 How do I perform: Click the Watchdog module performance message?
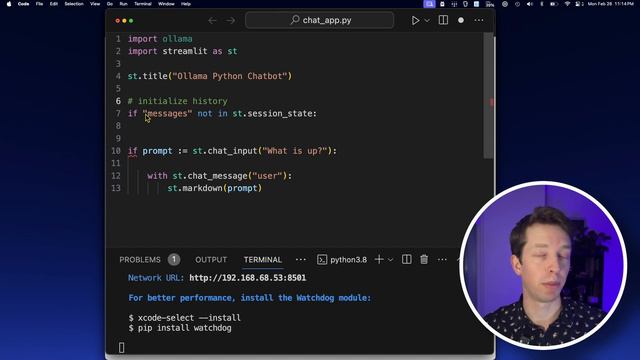[x=250, y=298]
